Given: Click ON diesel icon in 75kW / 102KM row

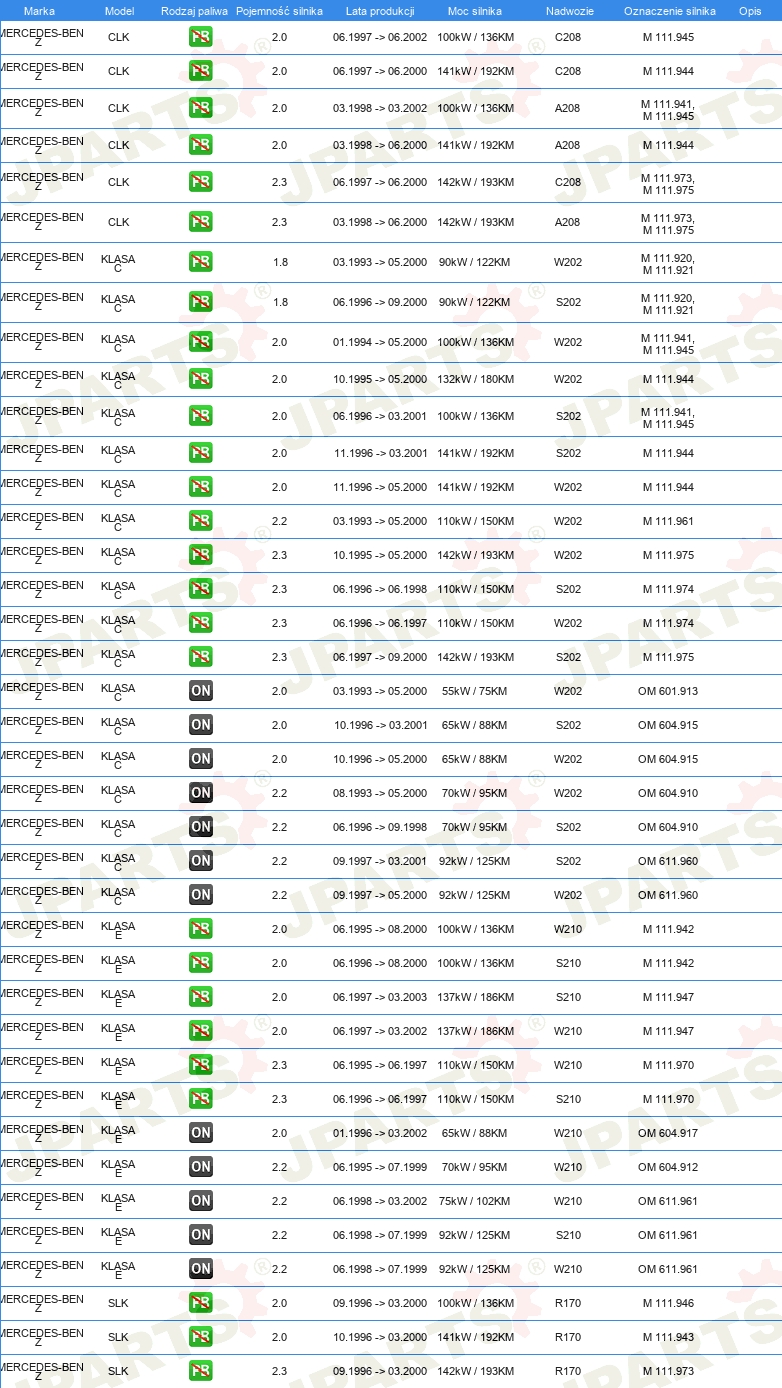Looking at the screenshot, I should 200,1201.
